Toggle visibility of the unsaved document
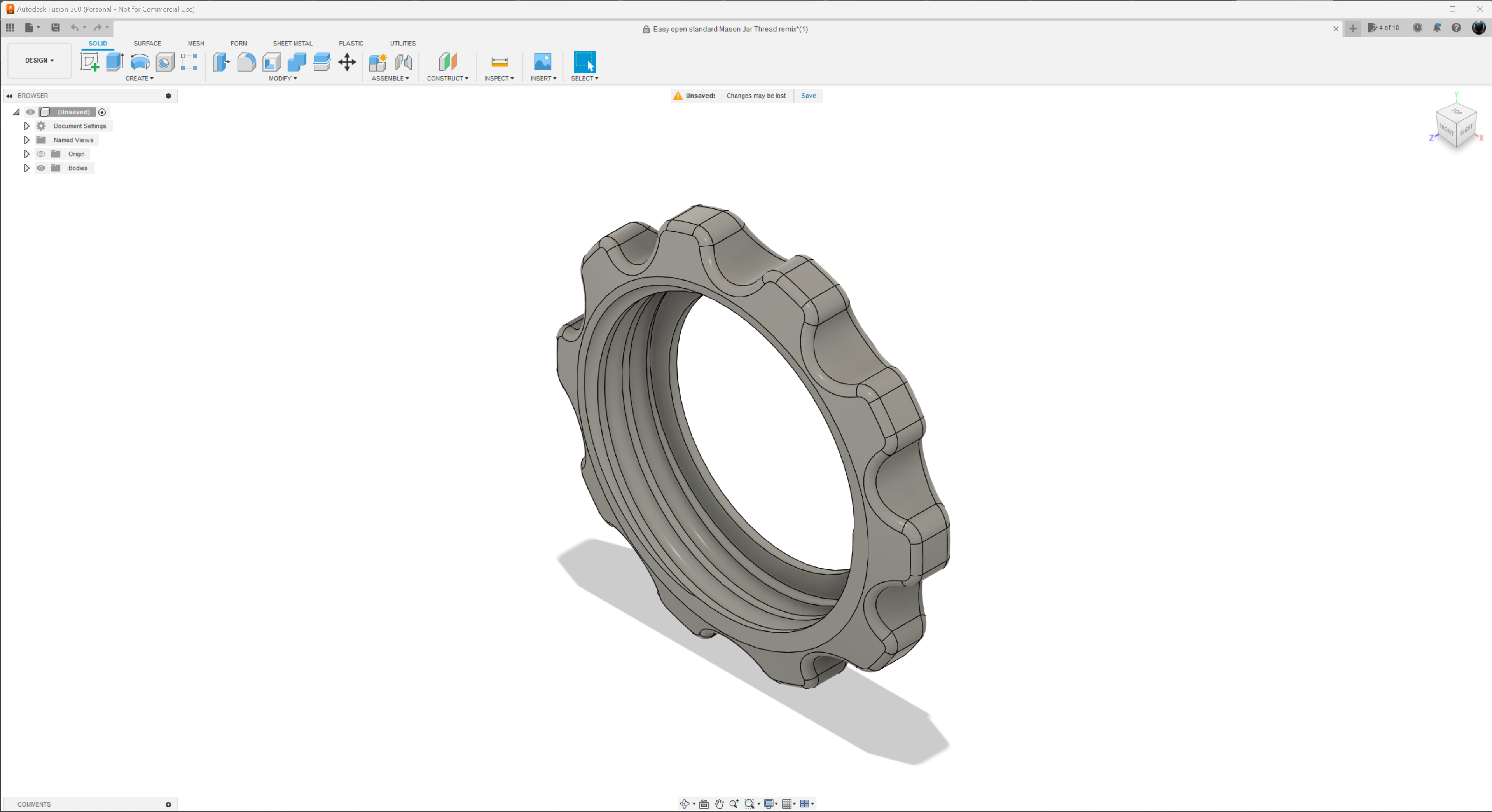Viewport: 1492px width, 812px height. 30,112
